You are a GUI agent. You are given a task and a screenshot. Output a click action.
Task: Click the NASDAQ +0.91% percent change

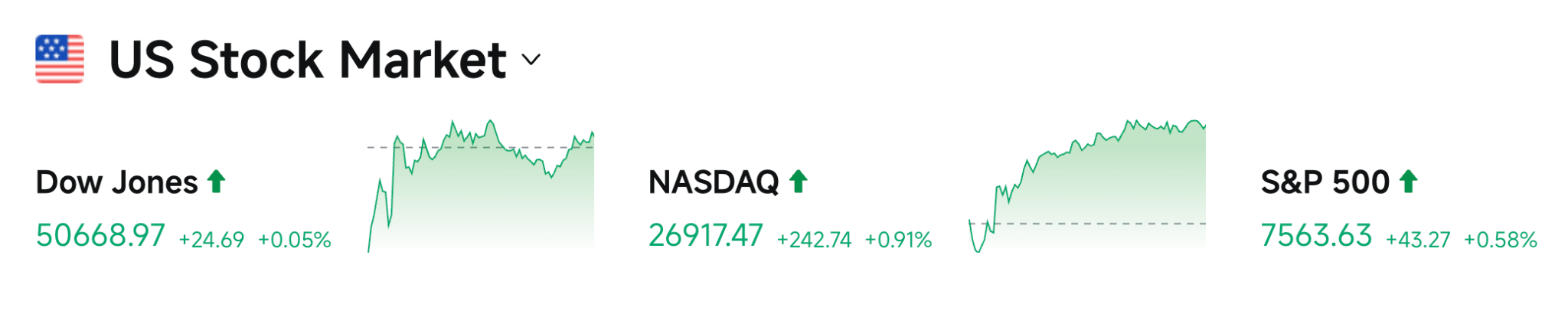(899, 240)
